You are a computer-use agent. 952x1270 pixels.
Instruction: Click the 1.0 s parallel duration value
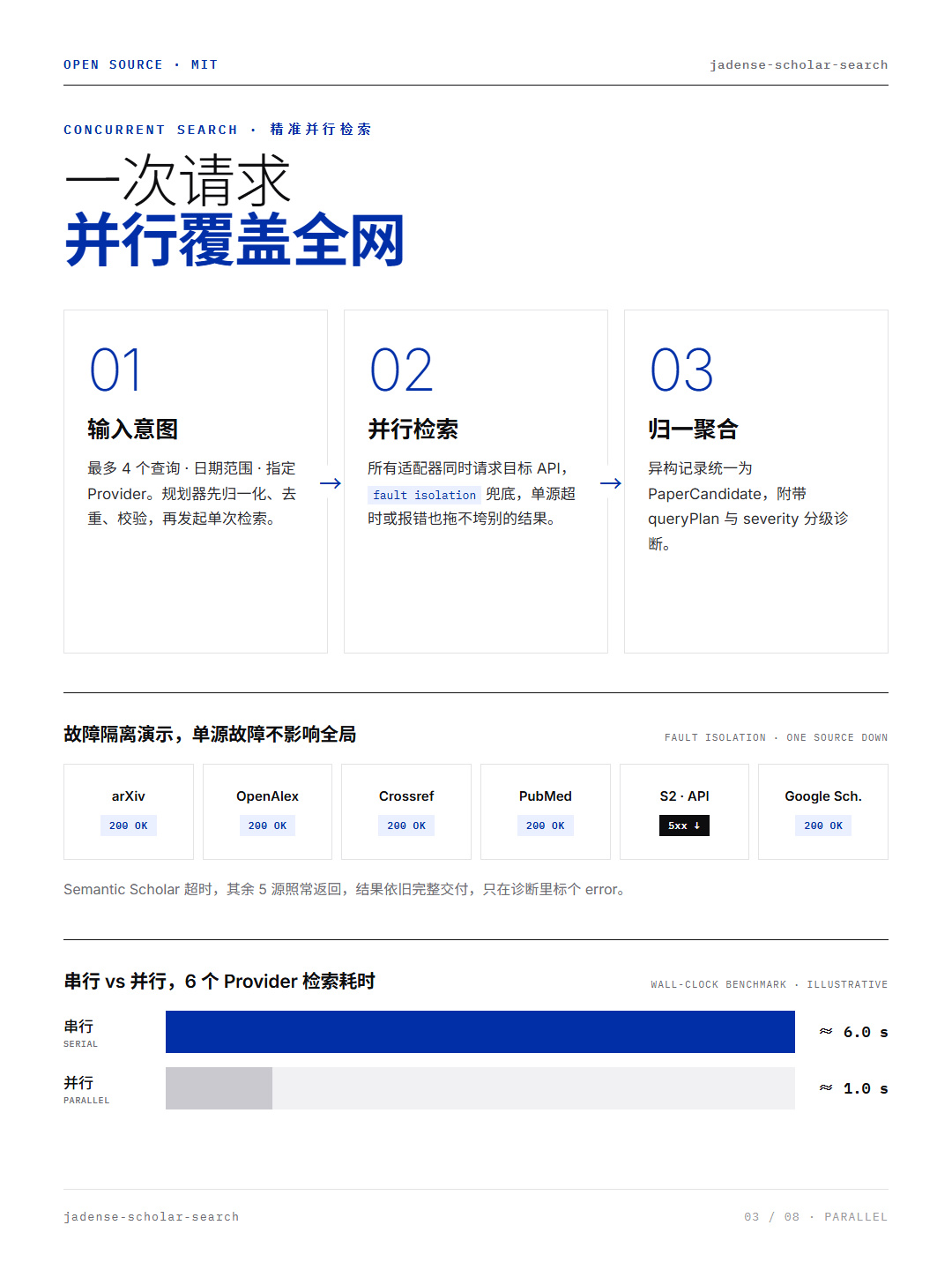pyautogui.click(x=866, y=1088)
